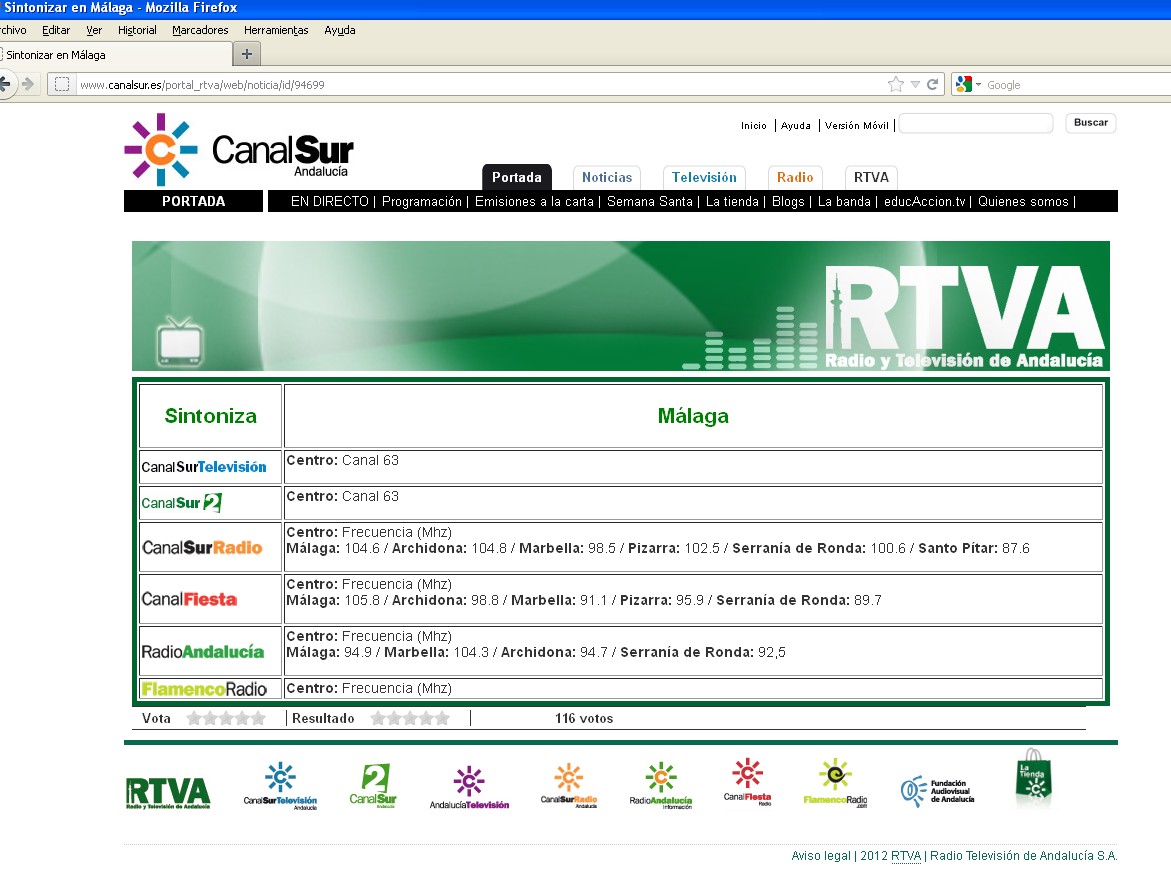The width and height of the screenshot is (1171, 872).
Task: Click the Aviso legal footer link
Action: pos(820,856)
